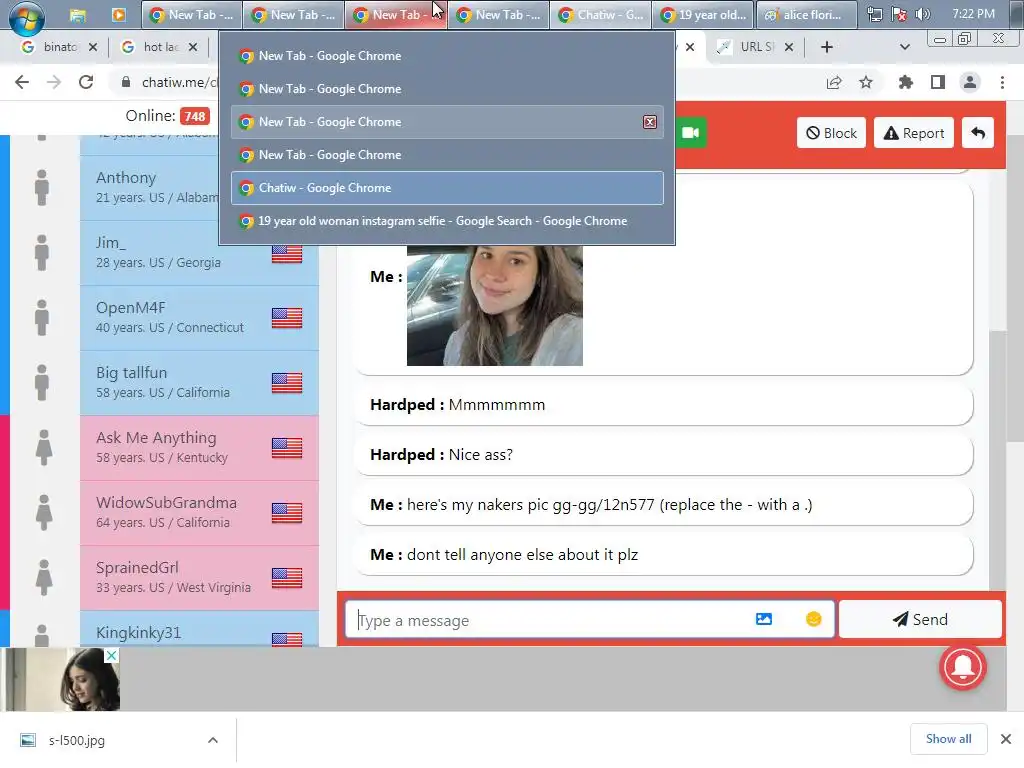
Task: Open chat with Ask Me Anything user
Action: click(199, 448)
